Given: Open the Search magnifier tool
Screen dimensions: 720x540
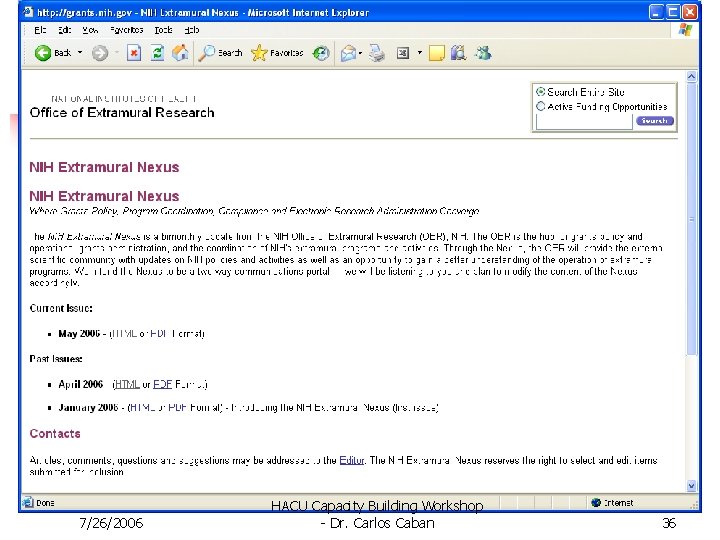Looking at the screenshot, I should (207, 53).
